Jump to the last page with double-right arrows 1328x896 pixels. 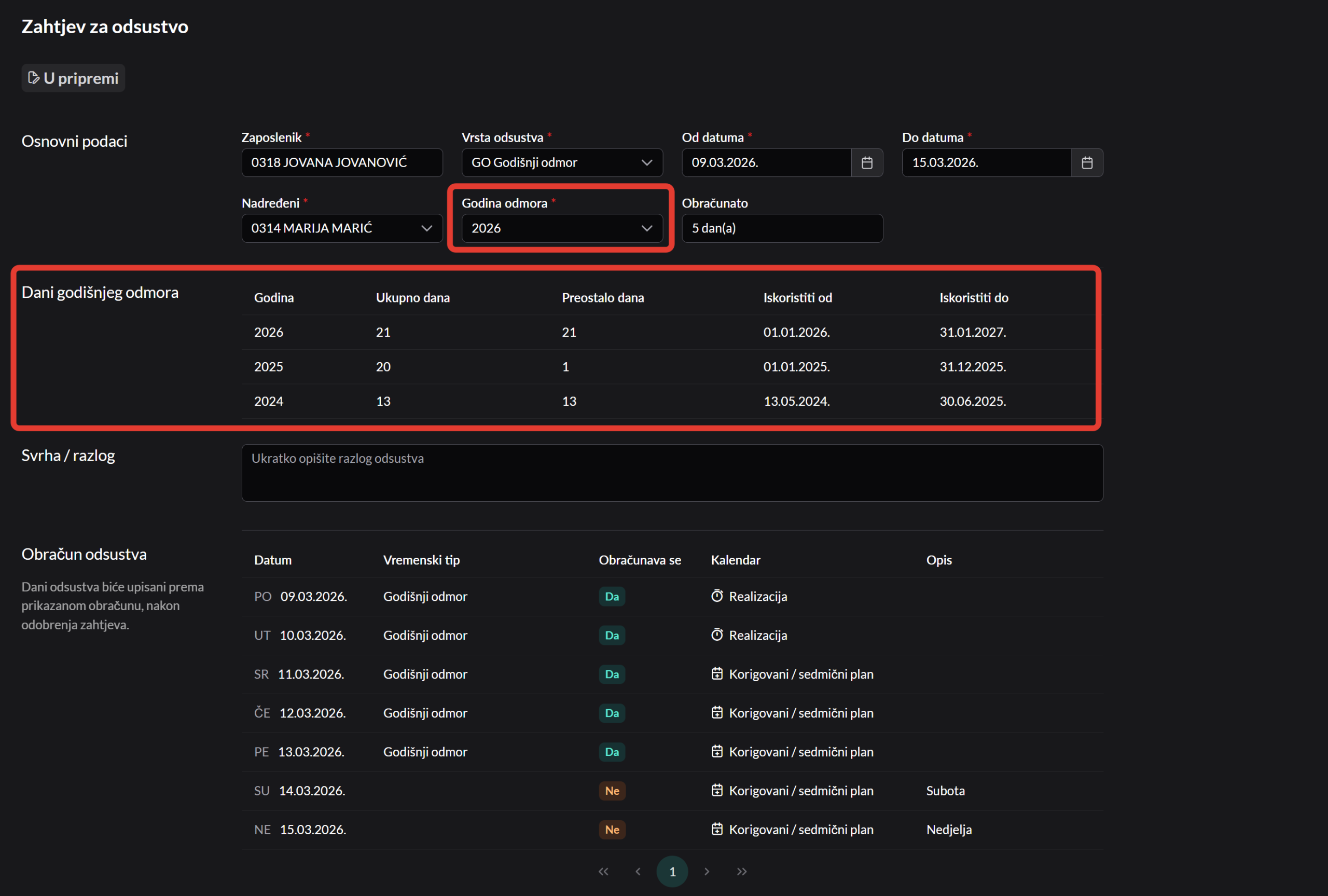[741, 872]
